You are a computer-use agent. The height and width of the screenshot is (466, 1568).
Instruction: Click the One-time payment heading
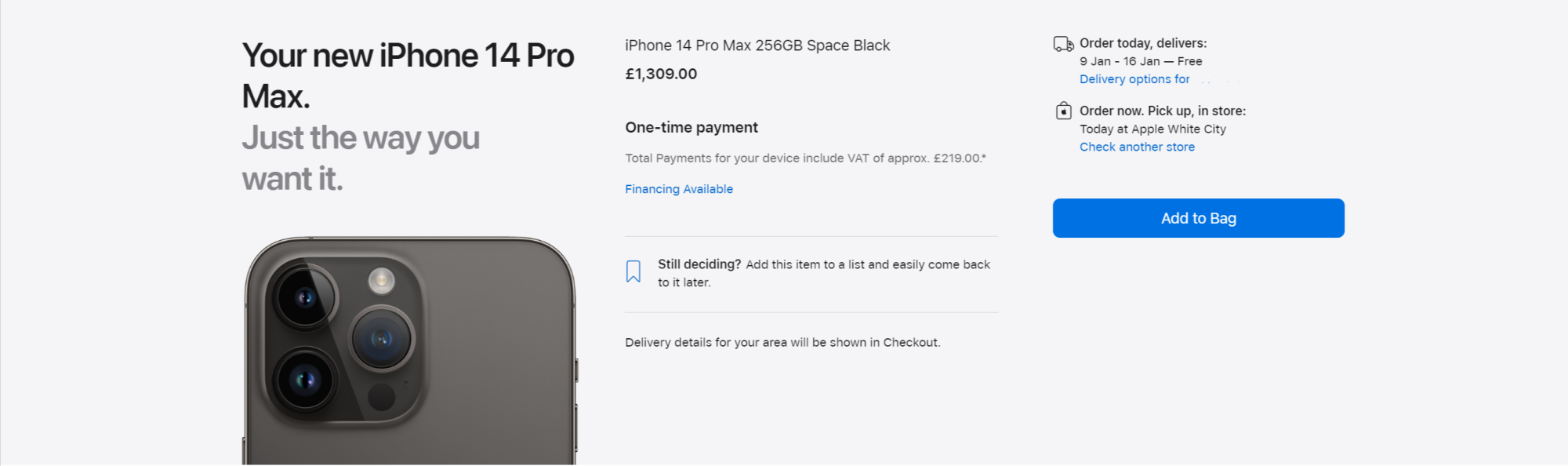691,127
